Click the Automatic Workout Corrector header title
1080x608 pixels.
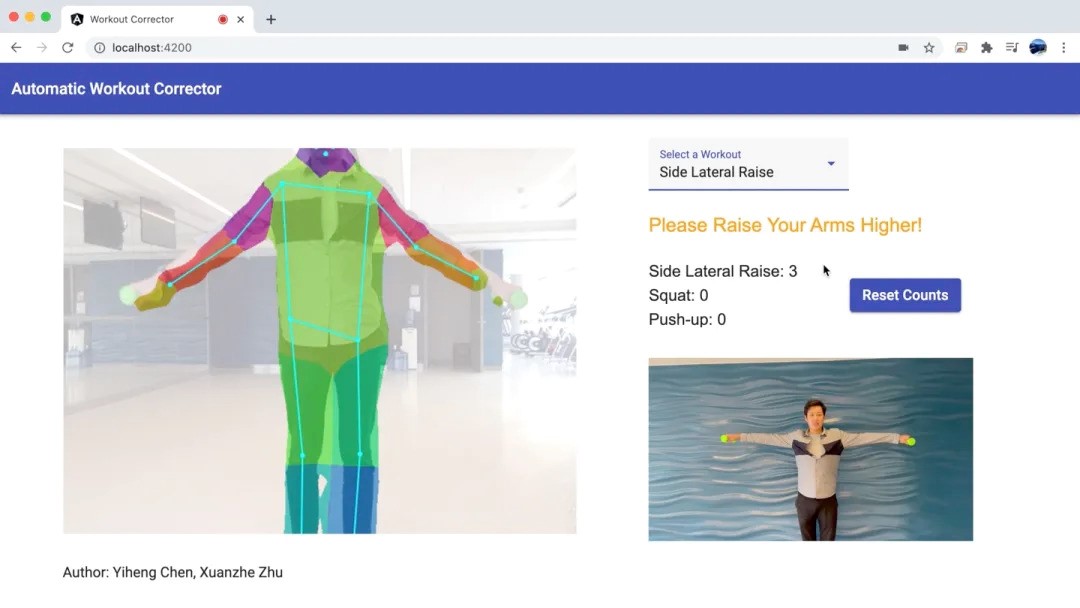click(x=116, y=89)
